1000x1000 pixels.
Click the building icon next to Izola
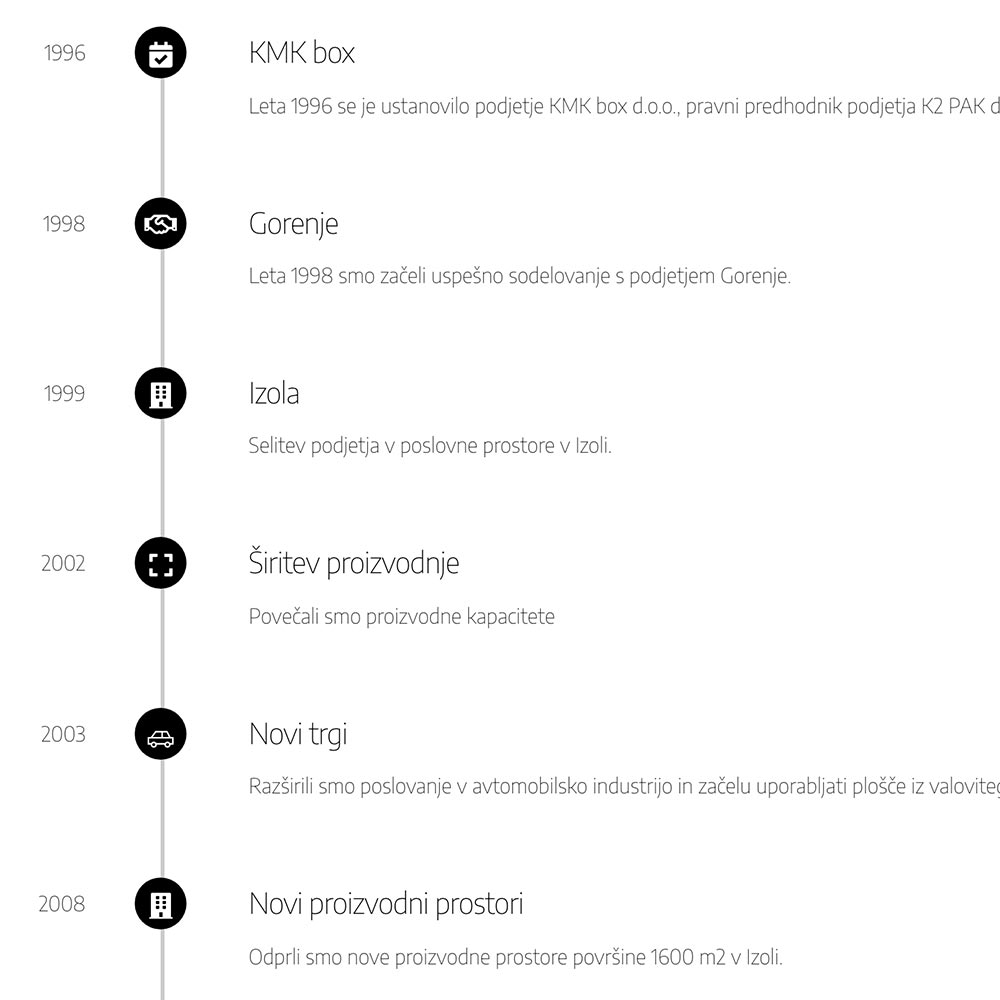[160, 394]
